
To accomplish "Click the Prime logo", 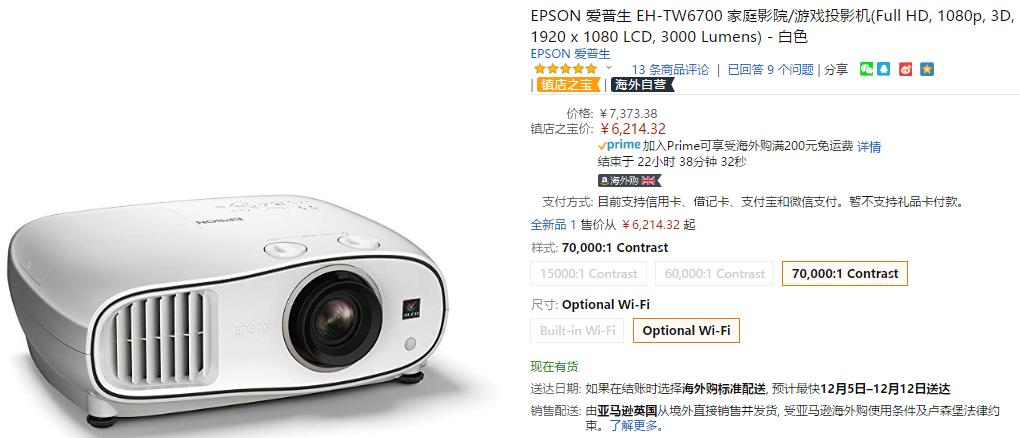I will (x=619, y=145).
